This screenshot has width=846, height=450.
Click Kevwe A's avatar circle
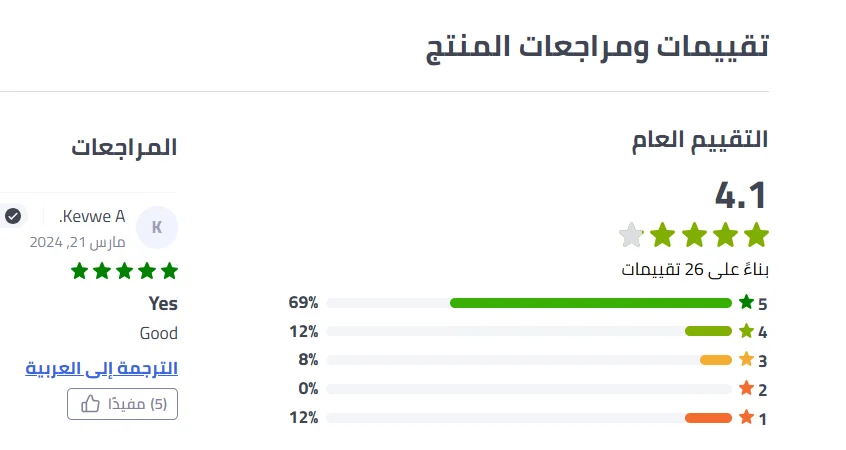tap(156, 227)
